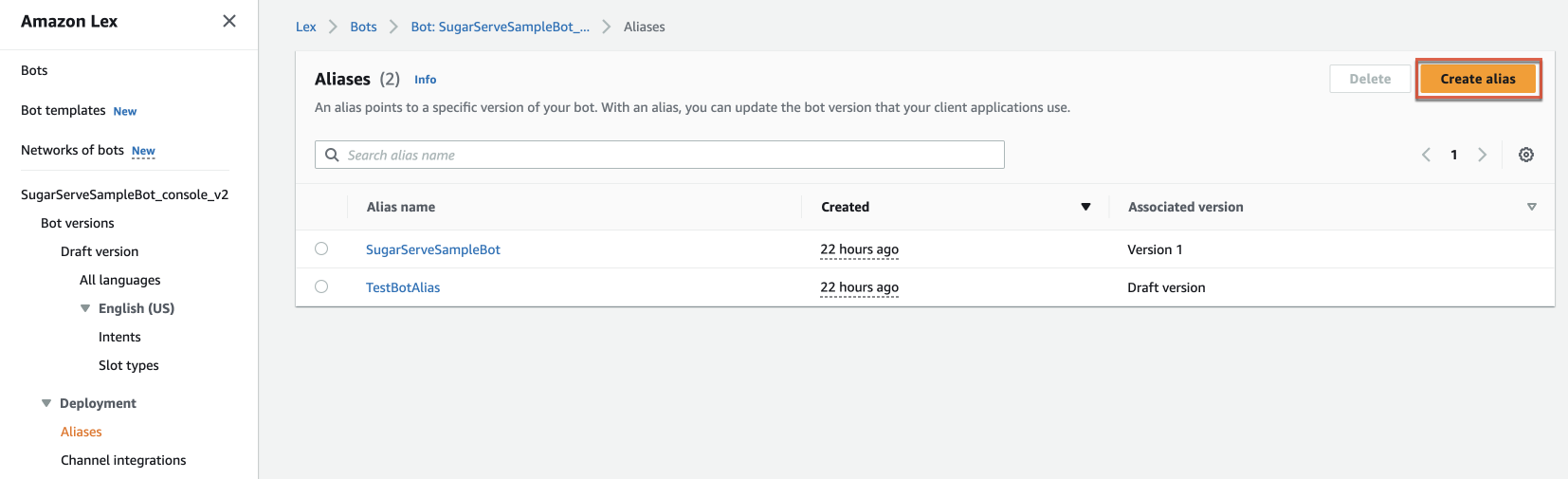The image size is (1568, 479).
Task: Open the table preferences gear icon
Action: click(1525, 155)
